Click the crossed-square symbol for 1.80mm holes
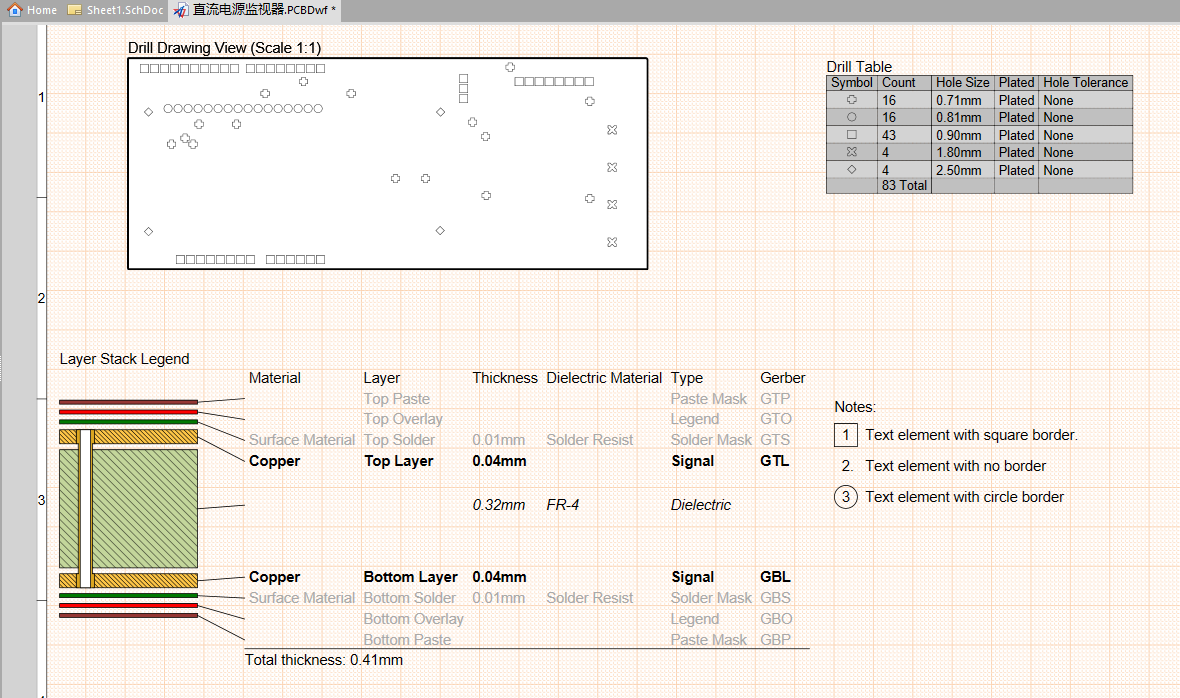 tap(851, 152)
